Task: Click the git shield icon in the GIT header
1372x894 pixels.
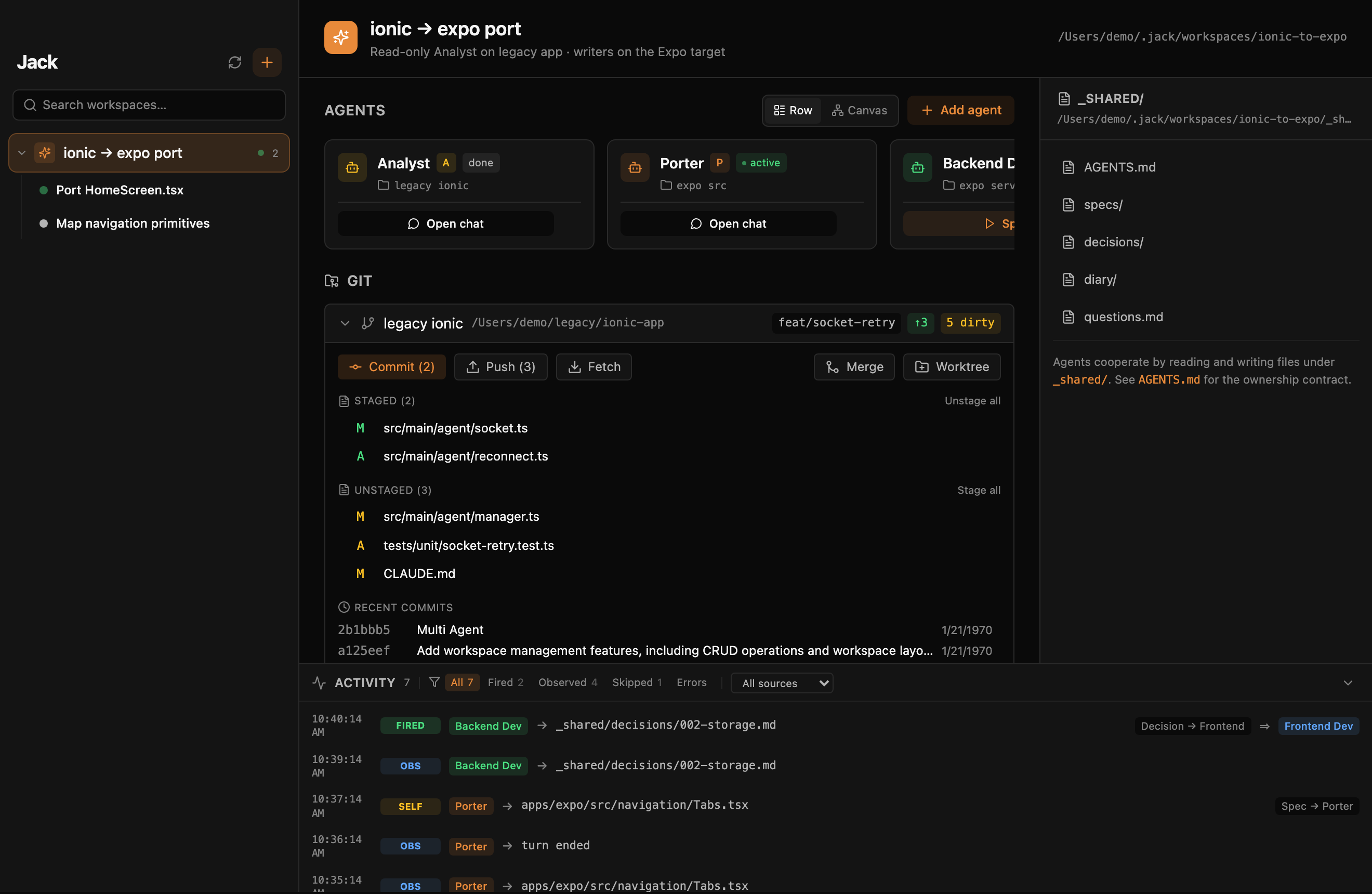Action: click(331, 281)
